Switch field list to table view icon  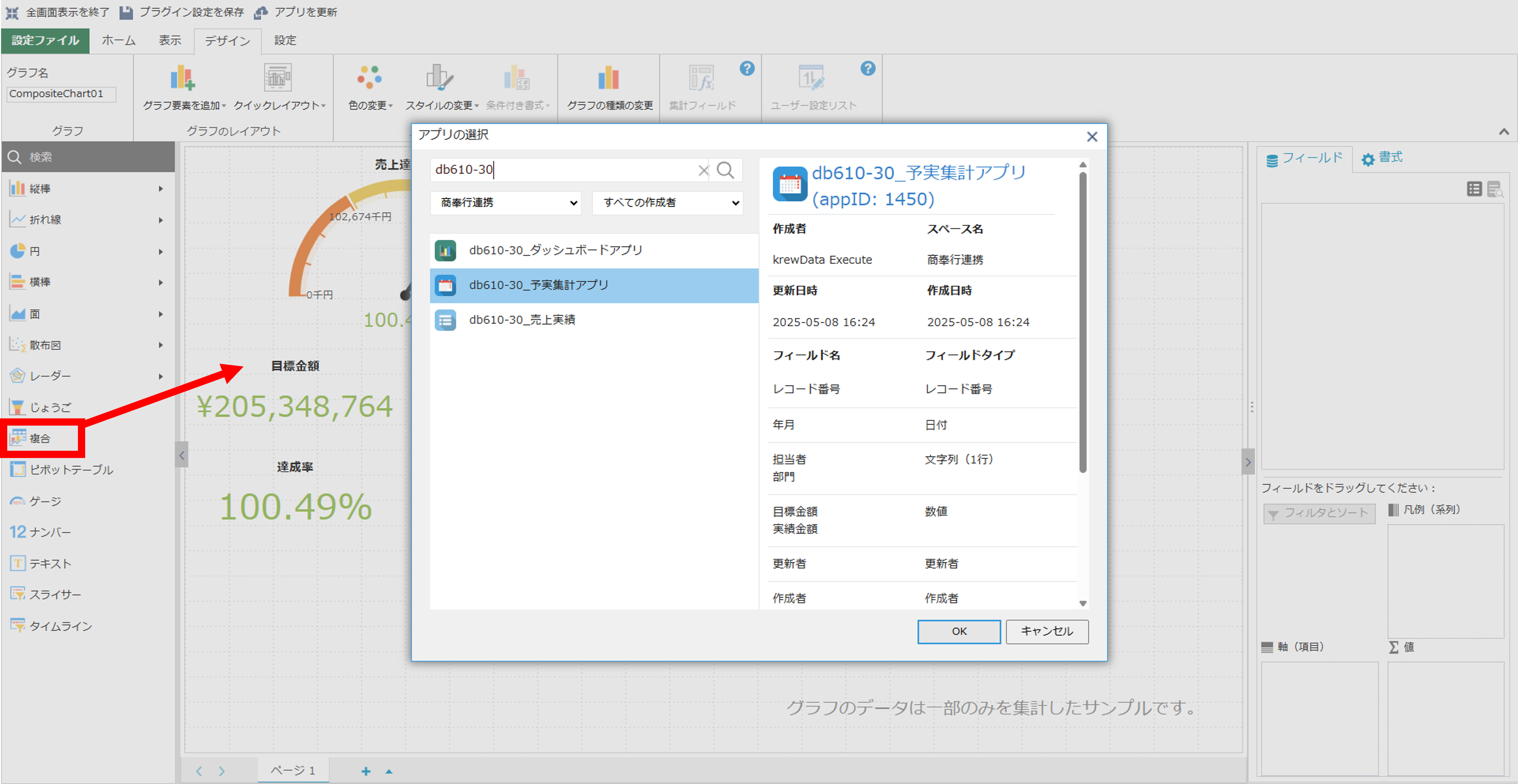pyautogui.click(x=1474, y=189)
